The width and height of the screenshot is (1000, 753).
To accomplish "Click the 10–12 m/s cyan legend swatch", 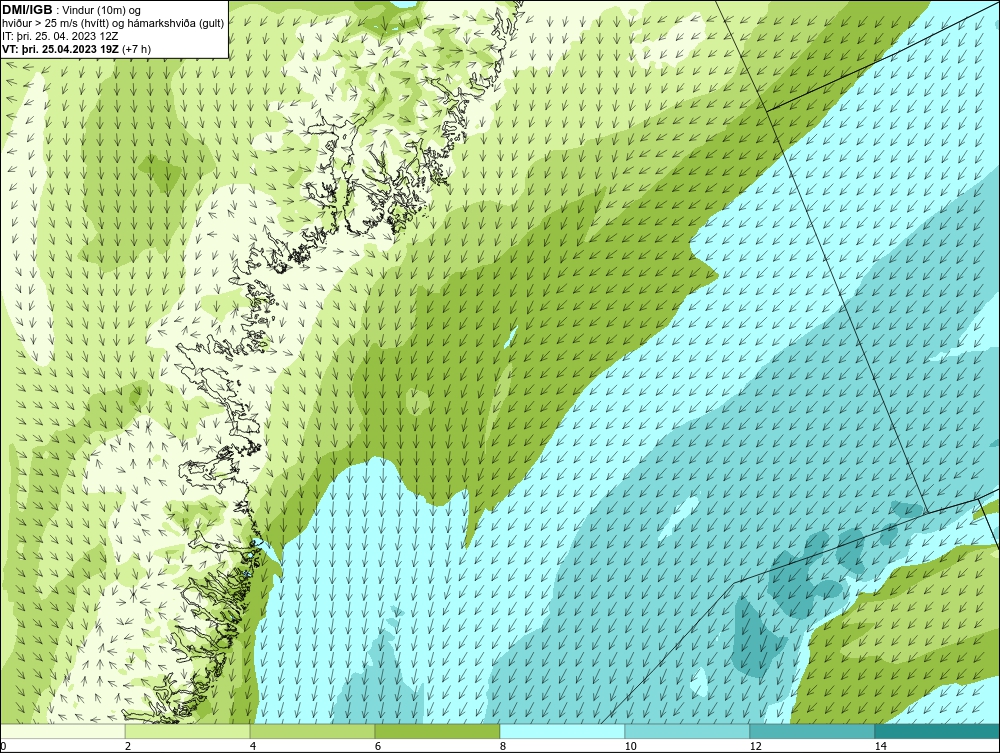I will (688, 731).
